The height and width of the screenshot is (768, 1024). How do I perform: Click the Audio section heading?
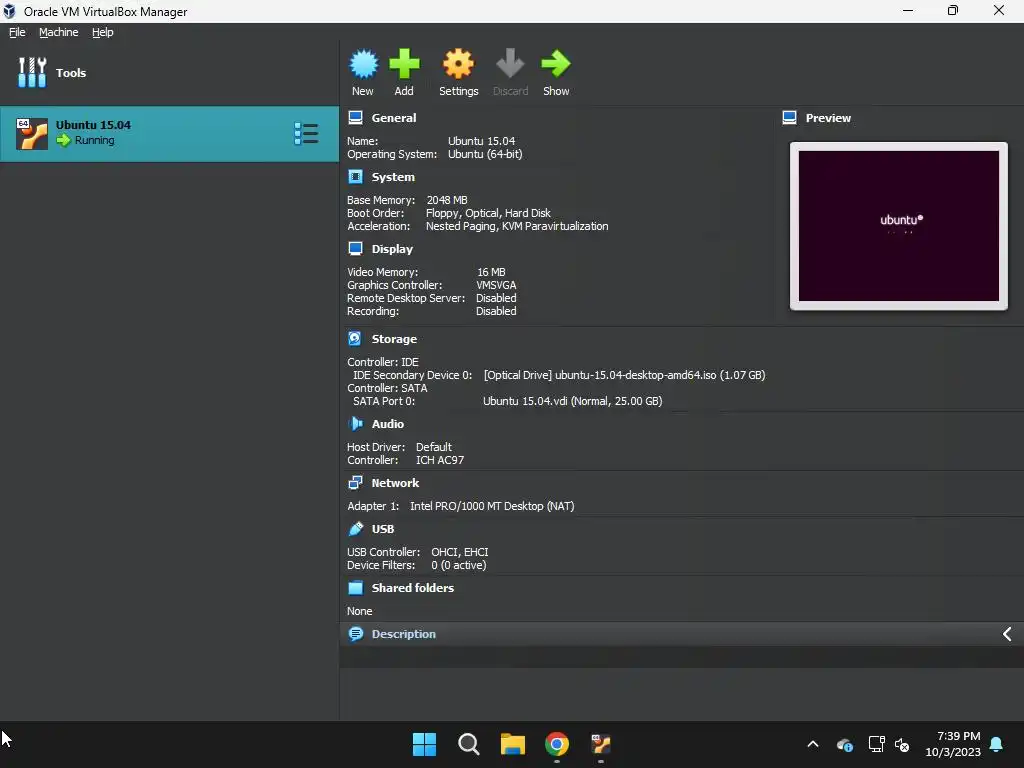(388, 424)
